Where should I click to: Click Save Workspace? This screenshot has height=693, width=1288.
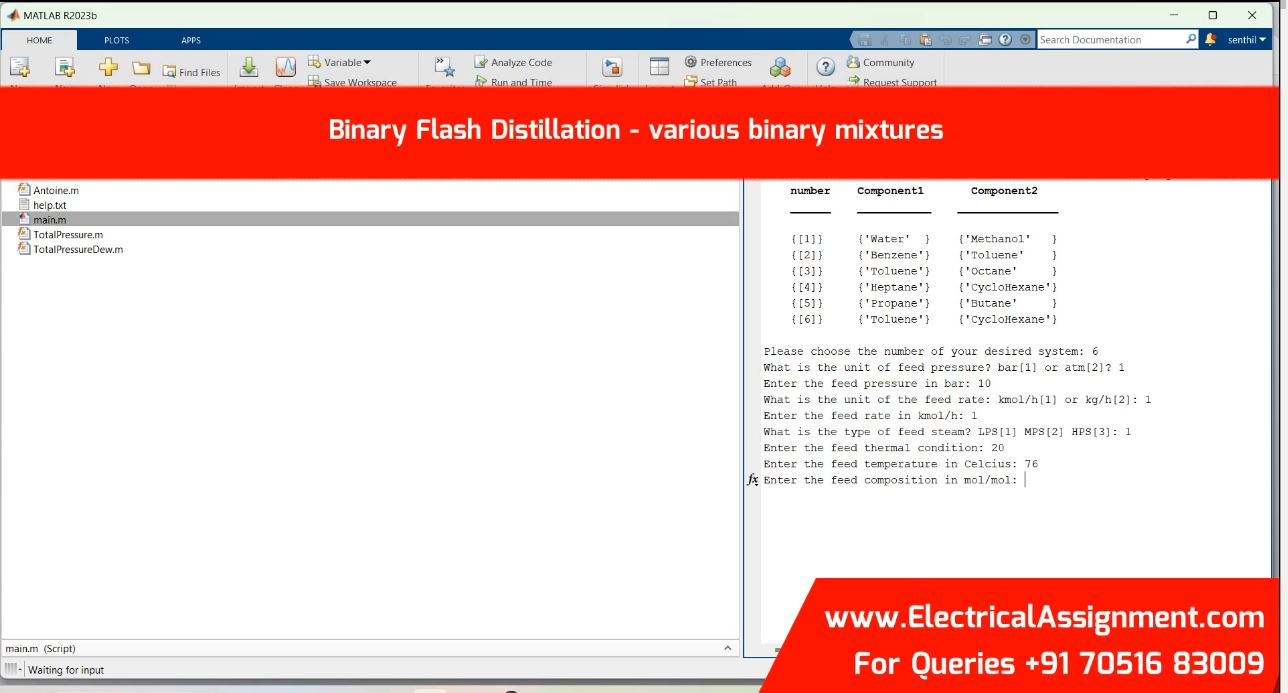(x=352, y=83)
